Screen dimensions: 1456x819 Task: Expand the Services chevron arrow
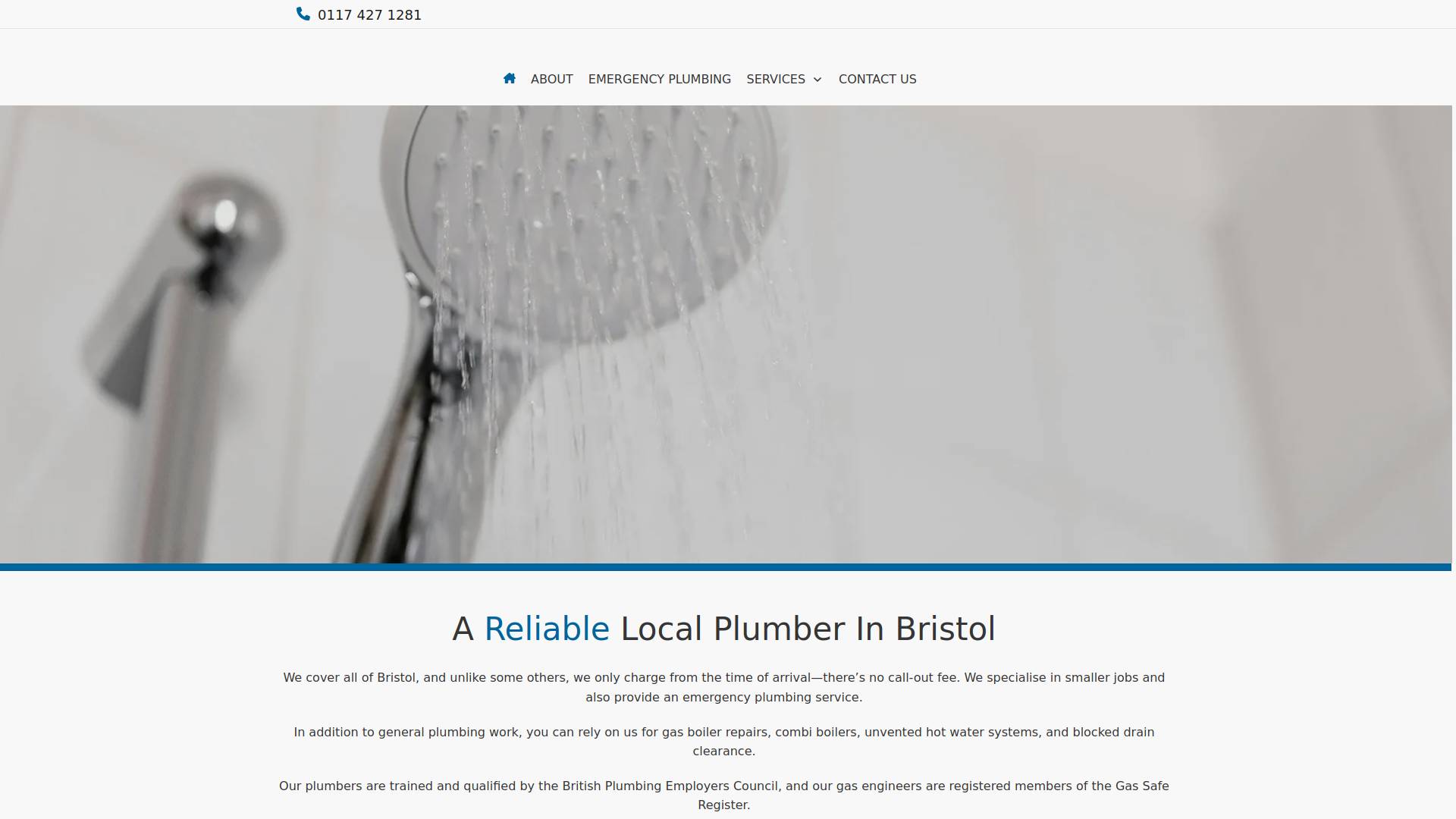click(x=817, y=80)
